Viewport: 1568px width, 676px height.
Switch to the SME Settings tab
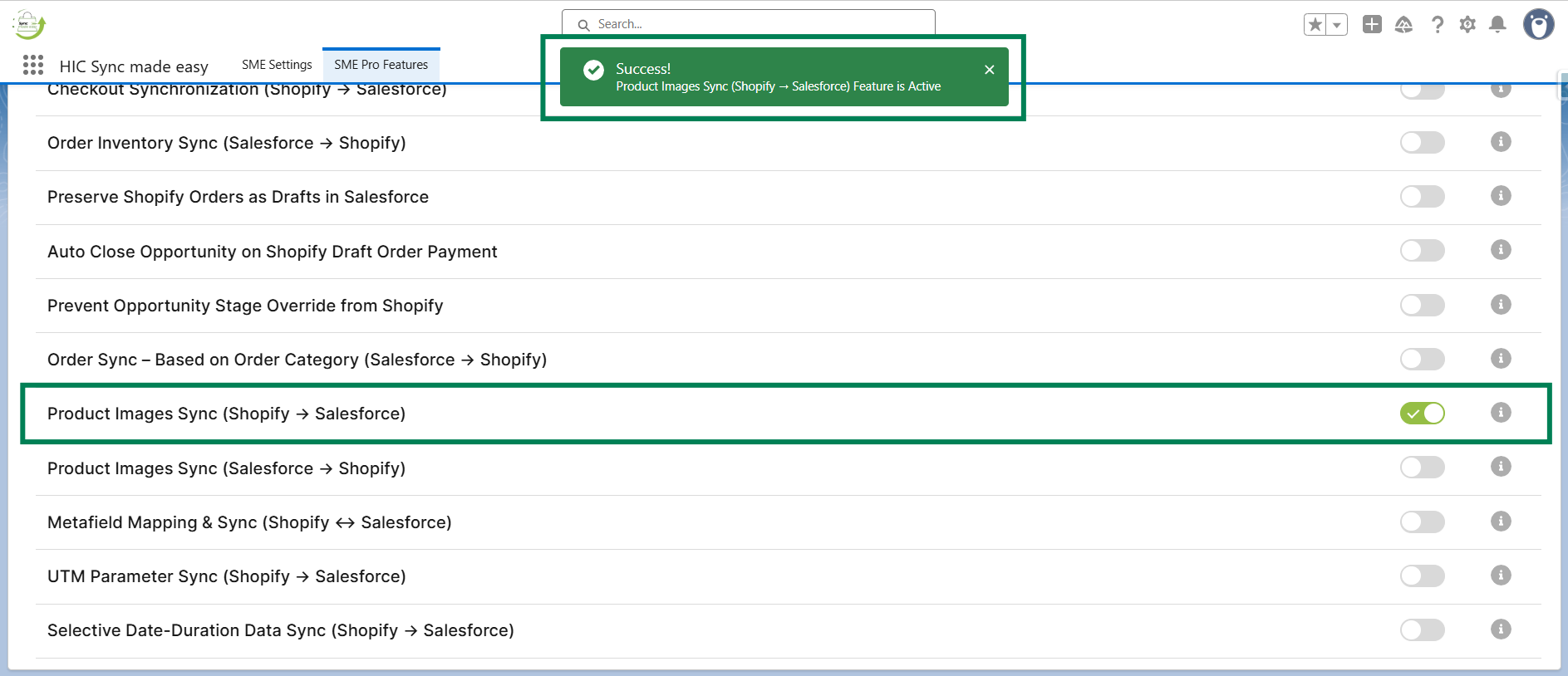pos(277,65)
